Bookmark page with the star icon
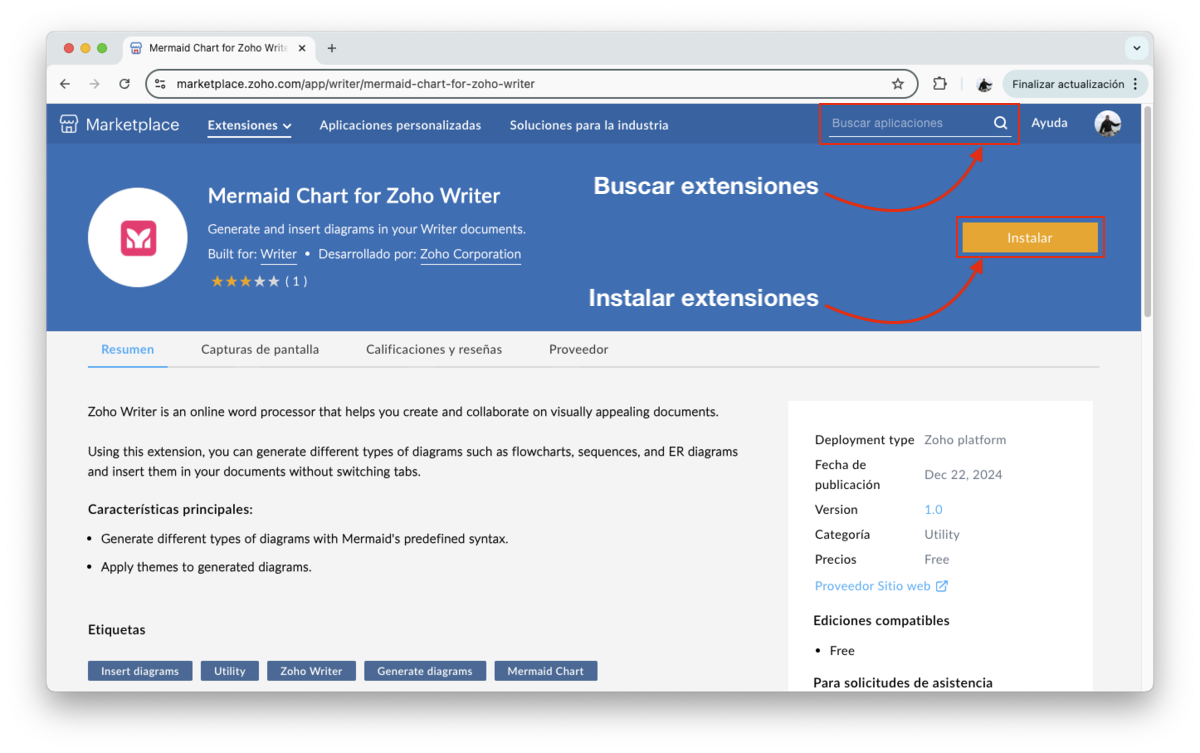Viewport: 1200px width, 753px height. 898,84
